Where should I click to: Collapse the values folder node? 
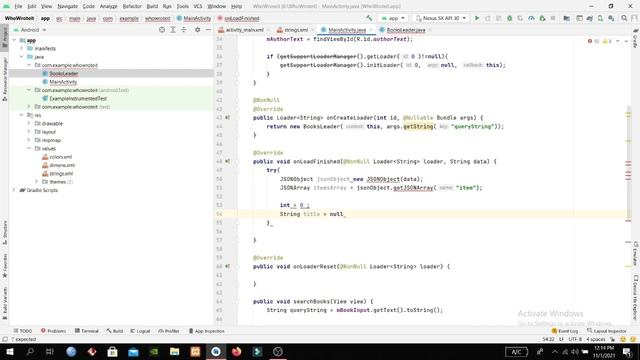(29, 149)
